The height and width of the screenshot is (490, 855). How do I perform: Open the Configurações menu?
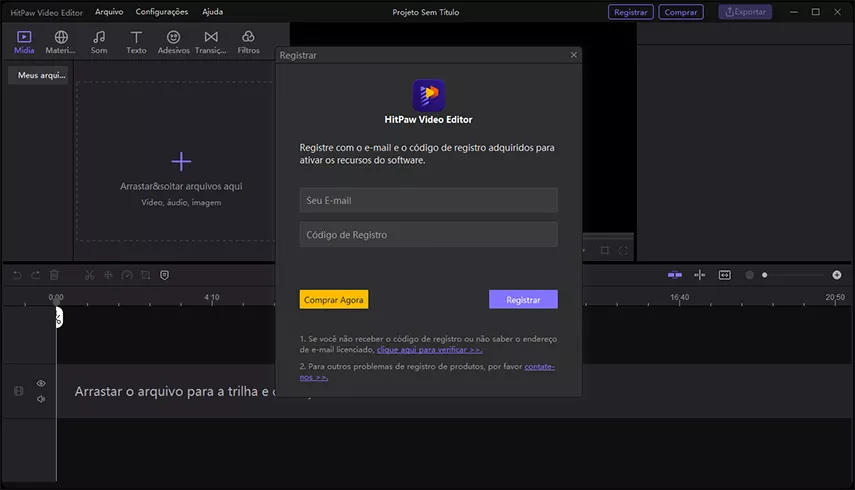(x=161, y=11)
